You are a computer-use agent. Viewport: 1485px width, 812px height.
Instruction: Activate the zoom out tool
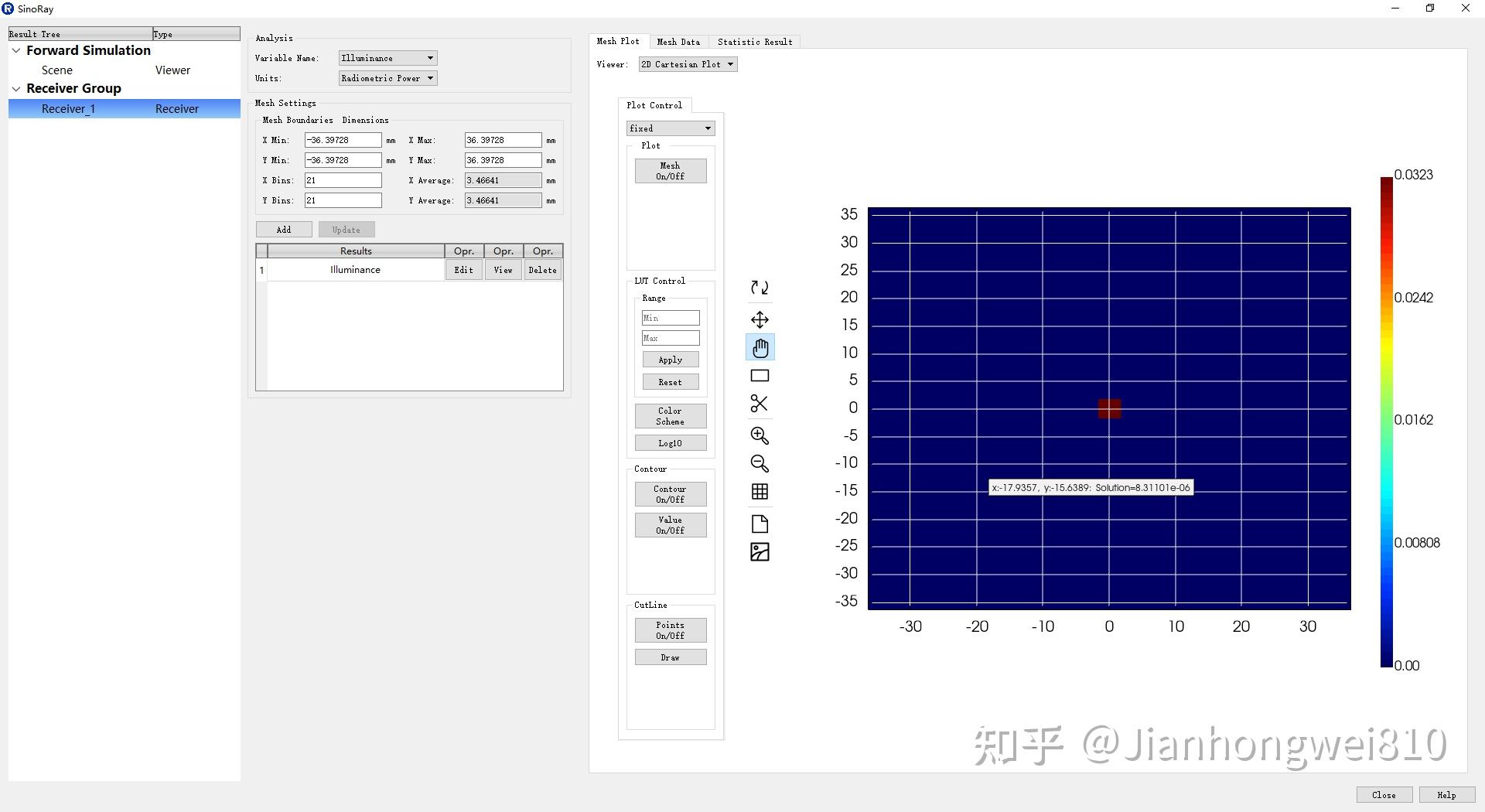pyautogui.click(x=760, y=463)
